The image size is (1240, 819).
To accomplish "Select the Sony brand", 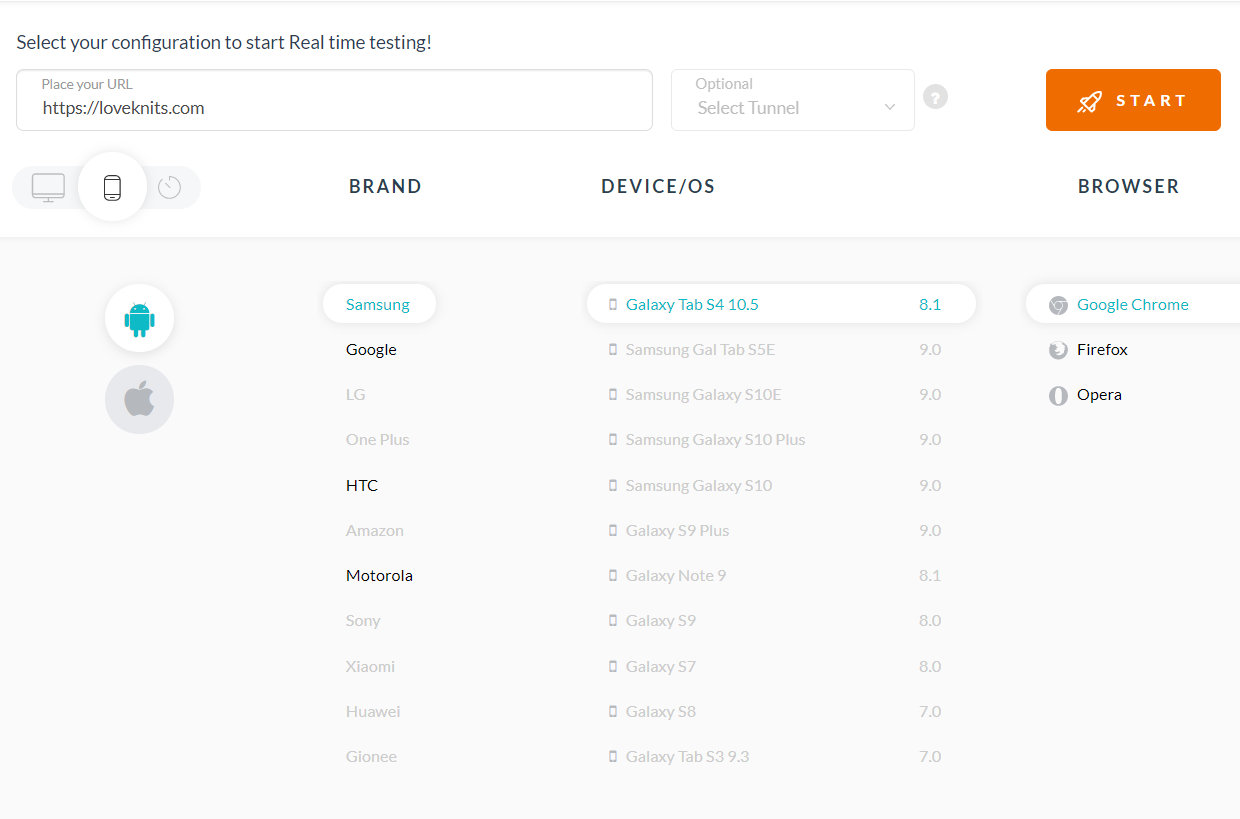I will coord(363,621).
